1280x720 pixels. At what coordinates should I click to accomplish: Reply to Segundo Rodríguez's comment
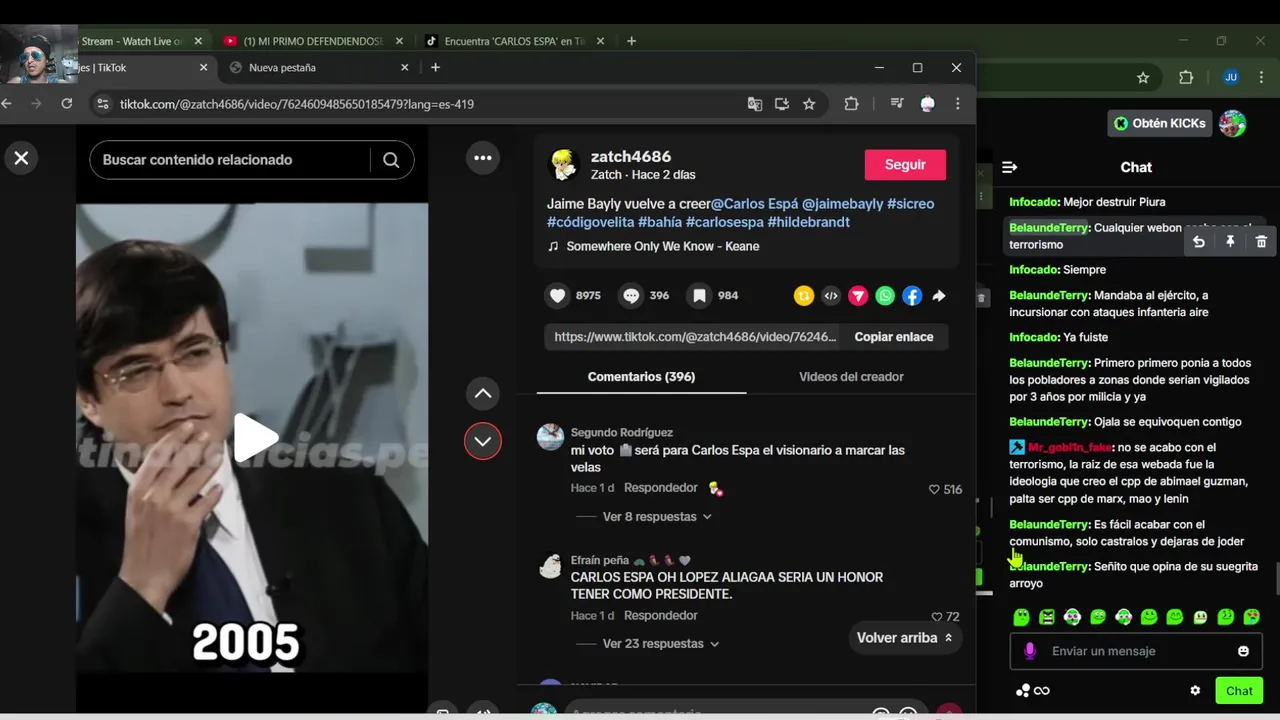click(661, 488)
